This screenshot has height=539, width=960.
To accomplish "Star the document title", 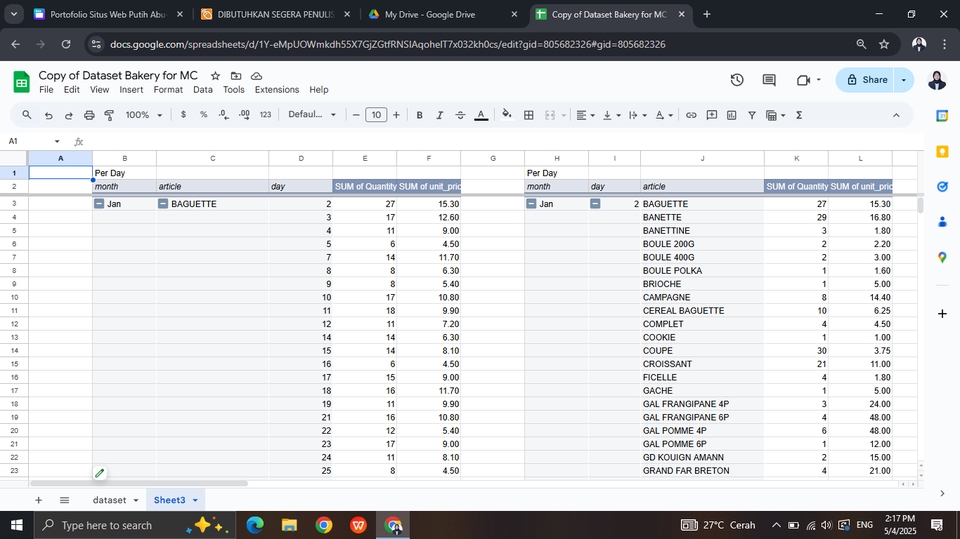I will (x=215, y=76).
